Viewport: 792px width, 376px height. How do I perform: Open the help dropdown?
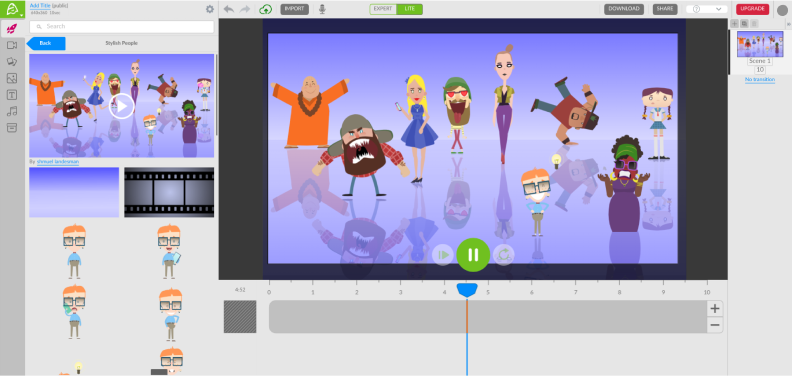[707, 9]
